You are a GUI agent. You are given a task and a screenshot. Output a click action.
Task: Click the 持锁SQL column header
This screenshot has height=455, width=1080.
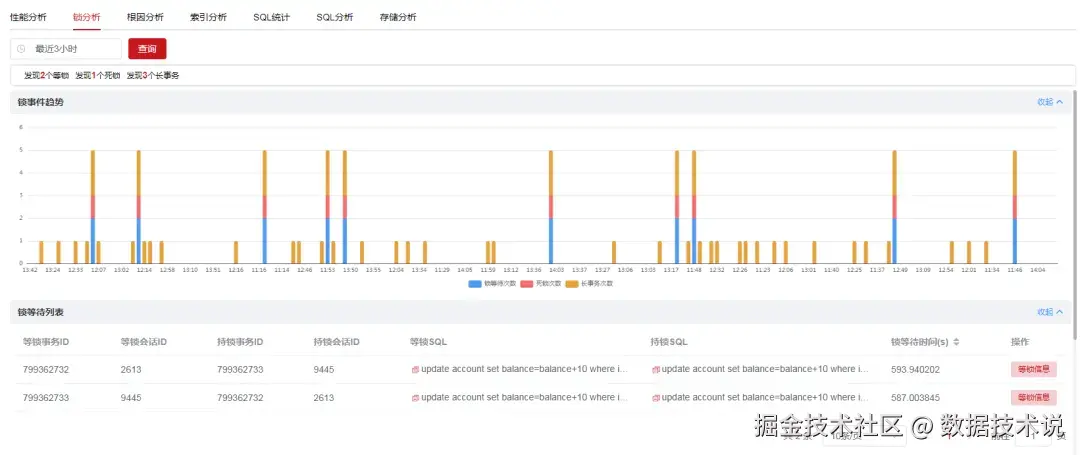click(669, 342)
